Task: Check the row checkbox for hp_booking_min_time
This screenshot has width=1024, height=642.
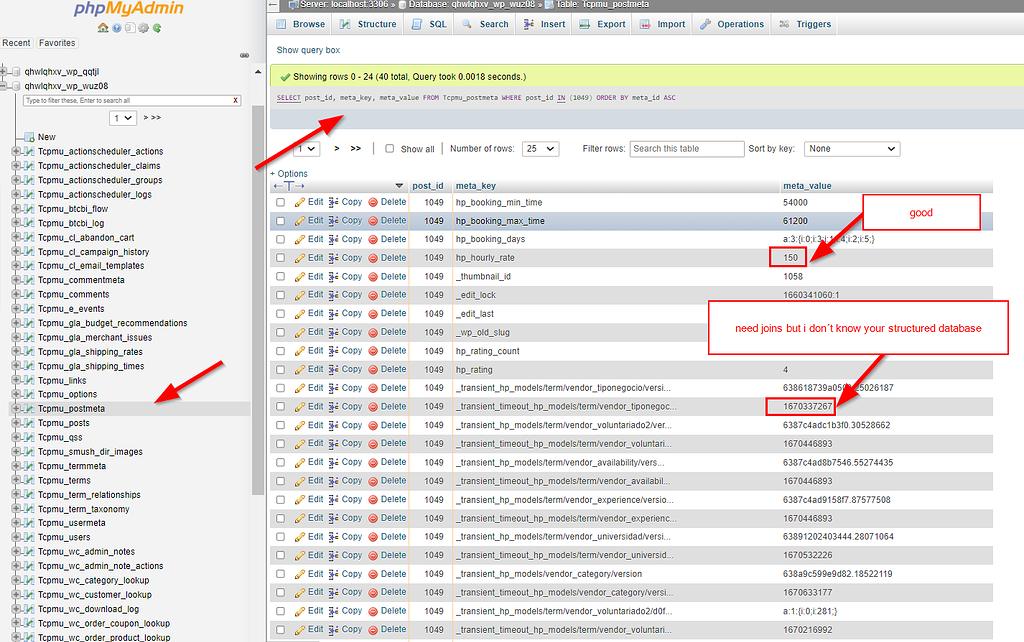Action: [279, 202]
